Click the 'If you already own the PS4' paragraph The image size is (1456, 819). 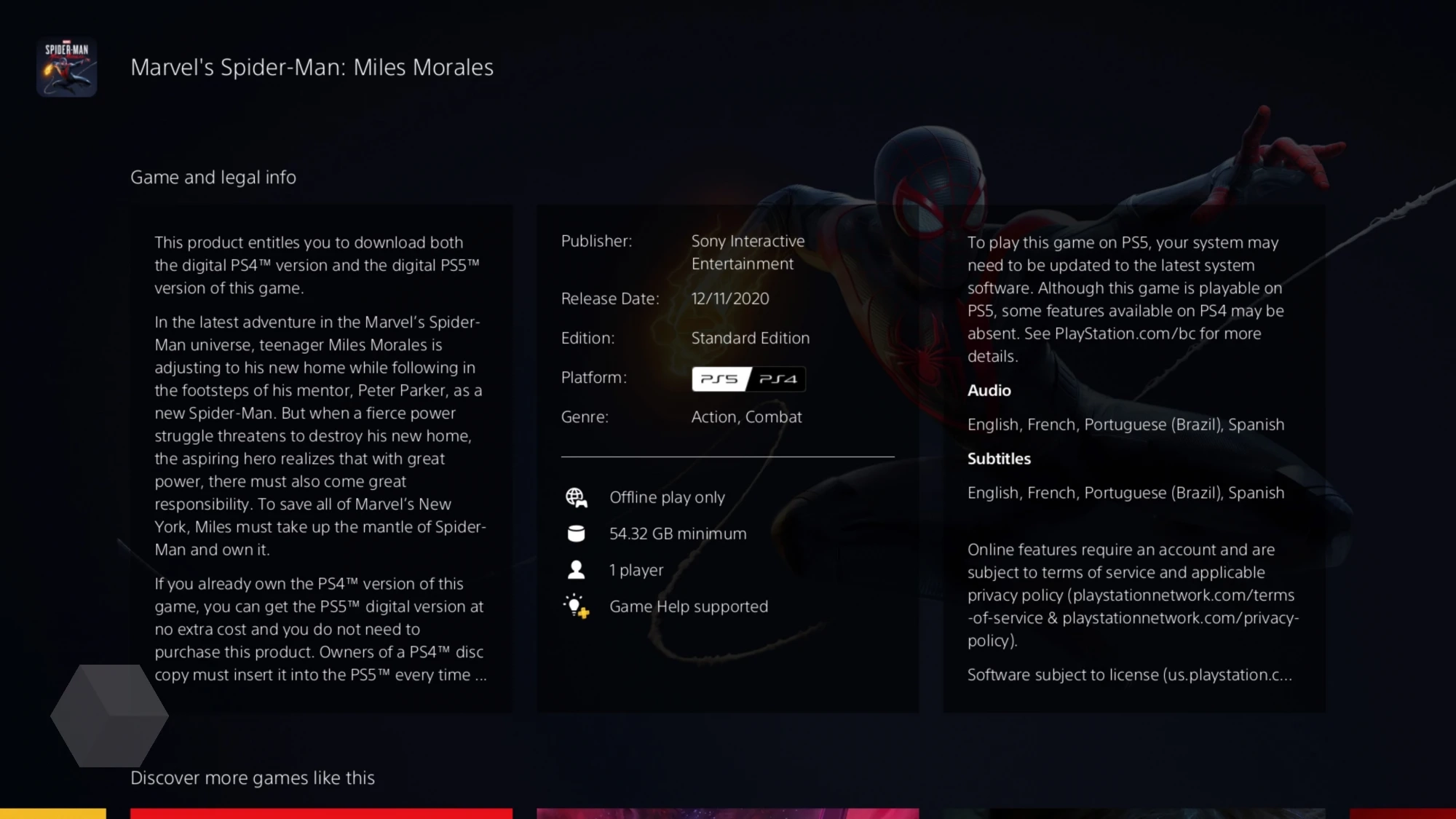pyautogui.click(x=320, y=629)
